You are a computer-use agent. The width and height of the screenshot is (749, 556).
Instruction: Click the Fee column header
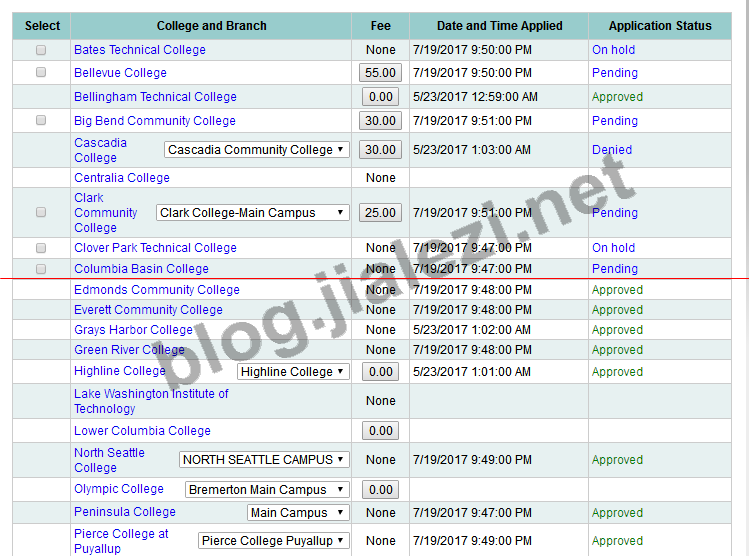[x=380, y=26]
